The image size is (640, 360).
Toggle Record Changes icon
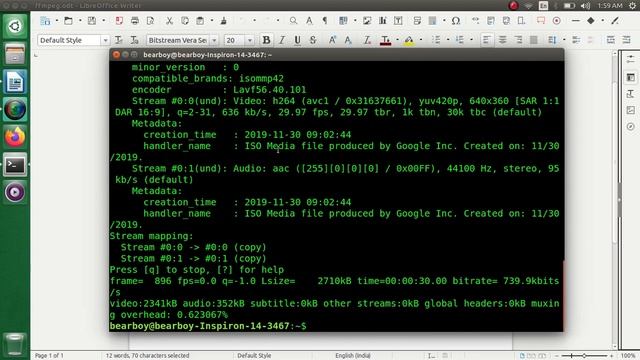556,21
